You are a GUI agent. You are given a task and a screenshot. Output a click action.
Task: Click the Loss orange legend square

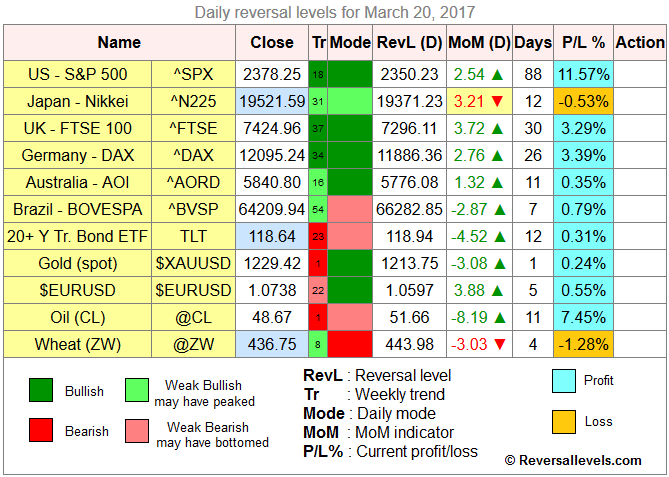[564, 421]
